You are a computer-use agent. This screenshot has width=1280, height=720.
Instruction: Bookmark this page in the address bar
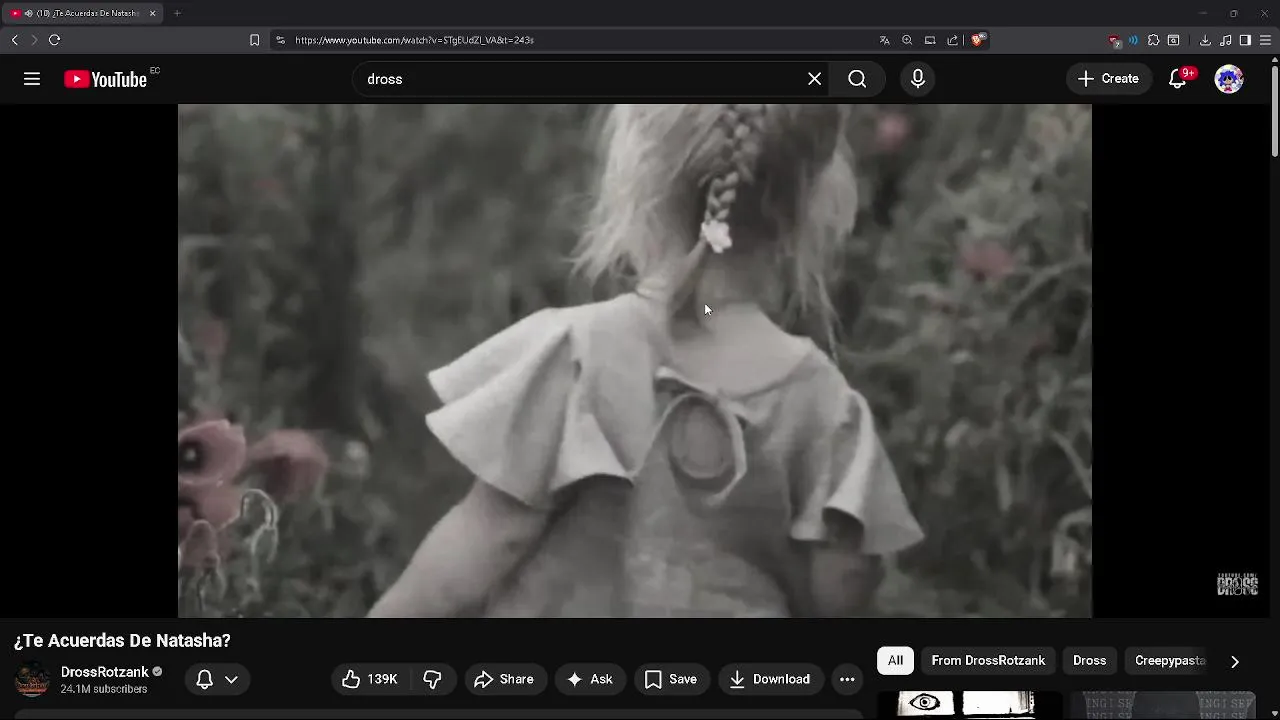pyautogui.click(x=254, y=40)
